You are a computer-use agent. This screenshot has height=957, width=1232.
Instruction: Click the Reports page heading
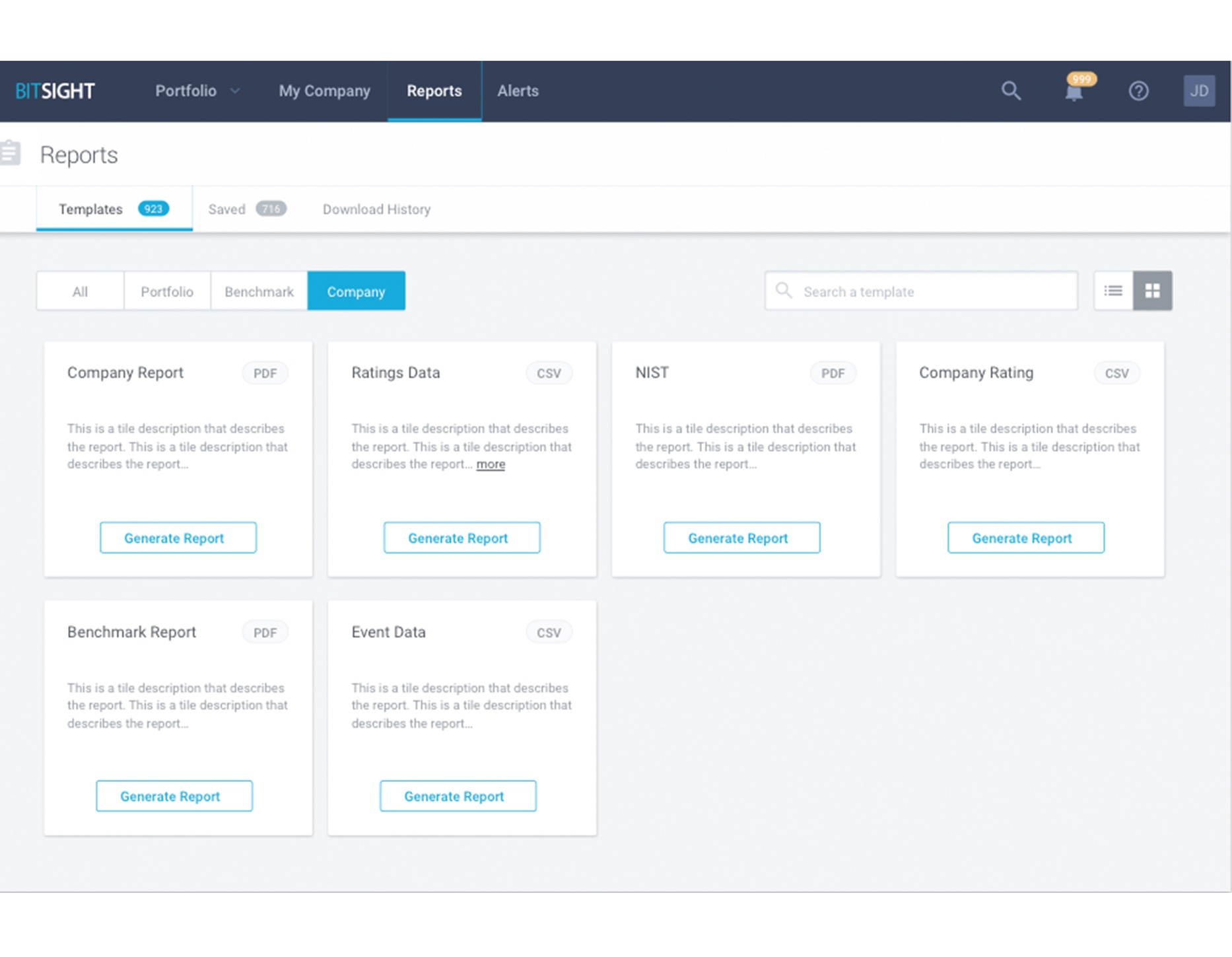(79, 155)
